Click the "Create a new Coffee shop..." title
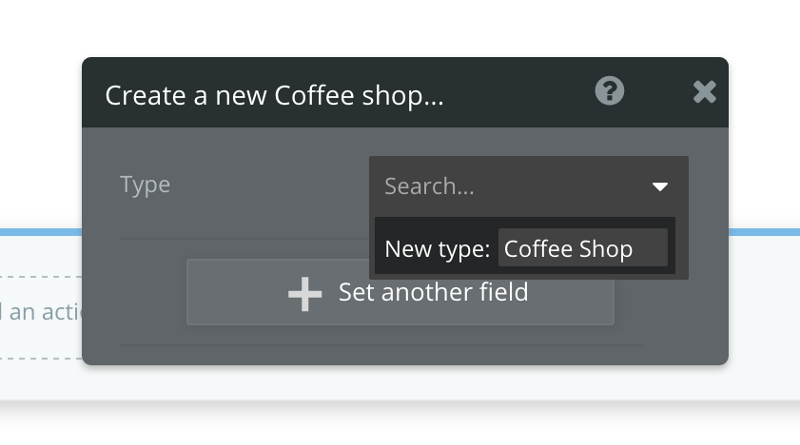 (x=274, y=96)
